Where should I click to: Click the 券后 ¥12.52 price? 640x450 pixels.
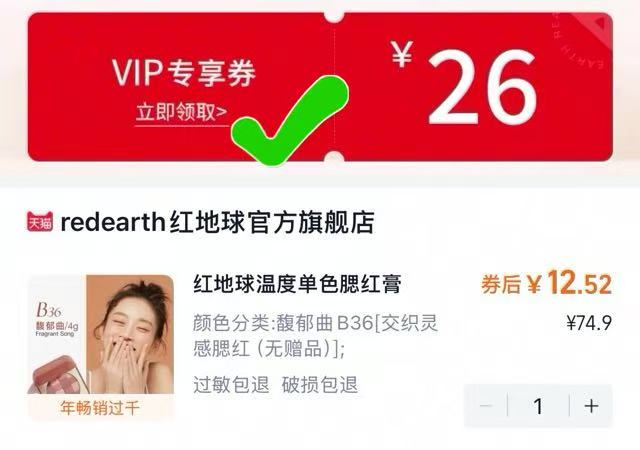pos(547,283)
